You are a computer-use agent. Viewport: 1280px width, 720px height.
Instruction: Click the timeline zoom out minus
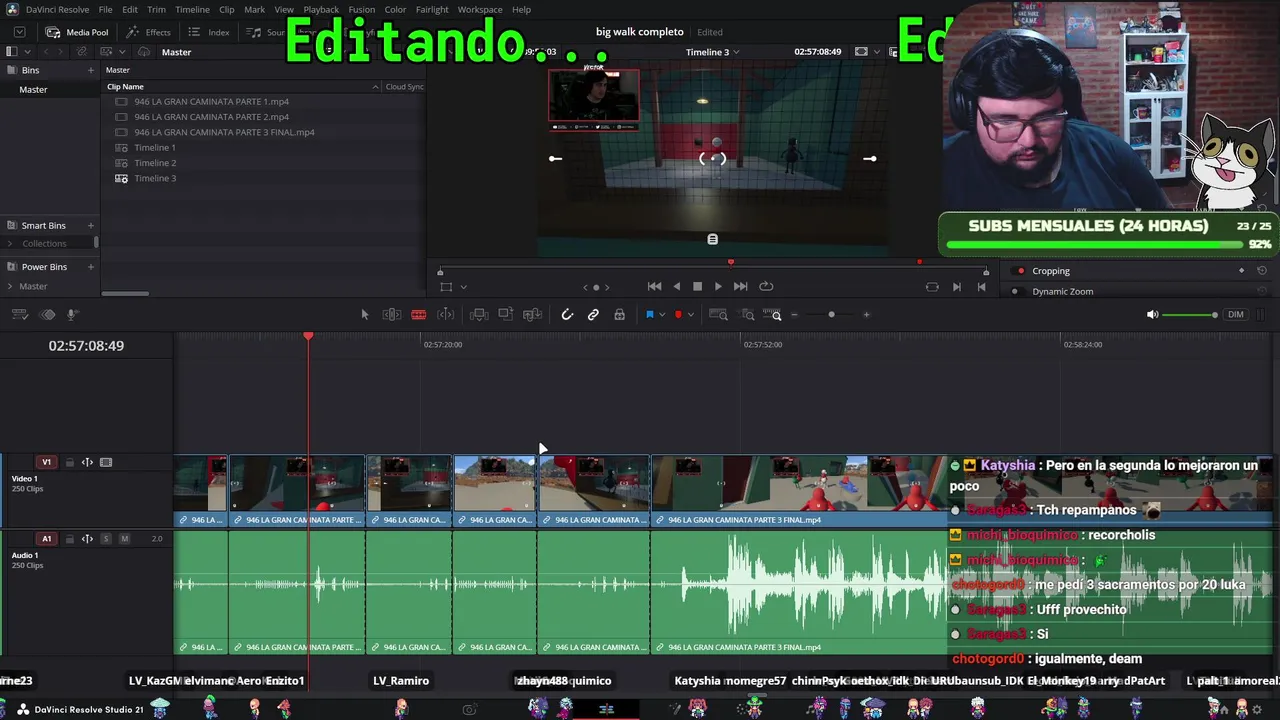coord(795,315)
